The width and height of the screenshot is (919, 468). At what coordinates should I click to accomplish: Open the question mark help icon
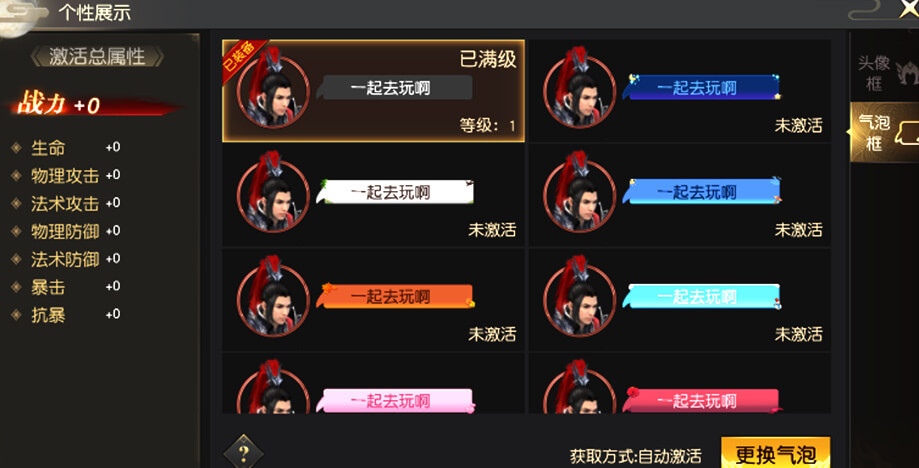[x=244, y=452]
